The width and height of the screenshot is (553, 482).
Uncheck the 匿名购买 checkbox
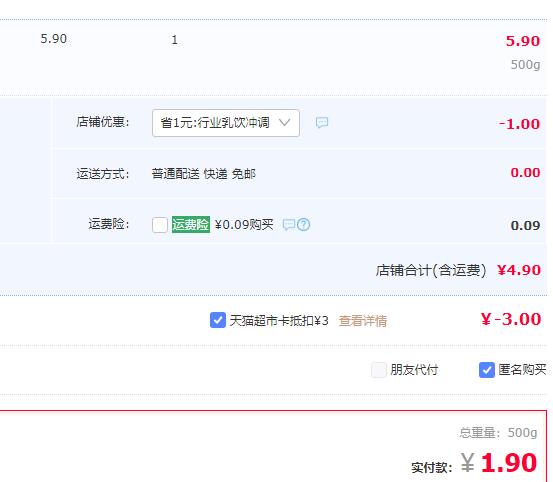(x=487, y=370)
